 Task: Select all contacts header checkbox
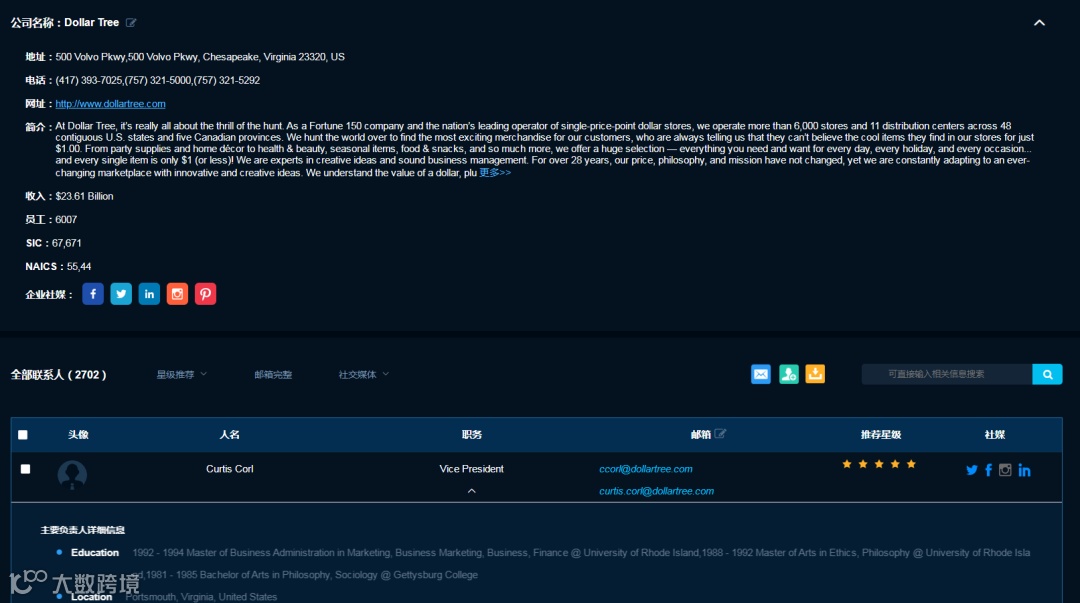[x=23, y=435]
